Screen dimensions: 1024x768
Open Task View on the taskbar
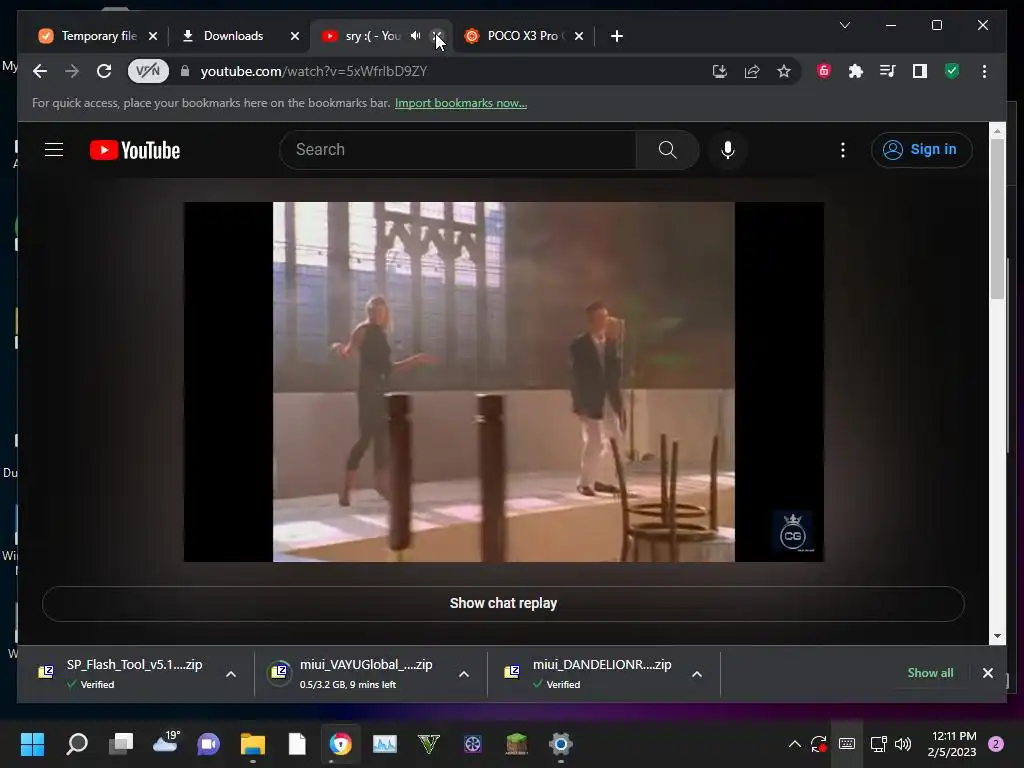point(121,744)
